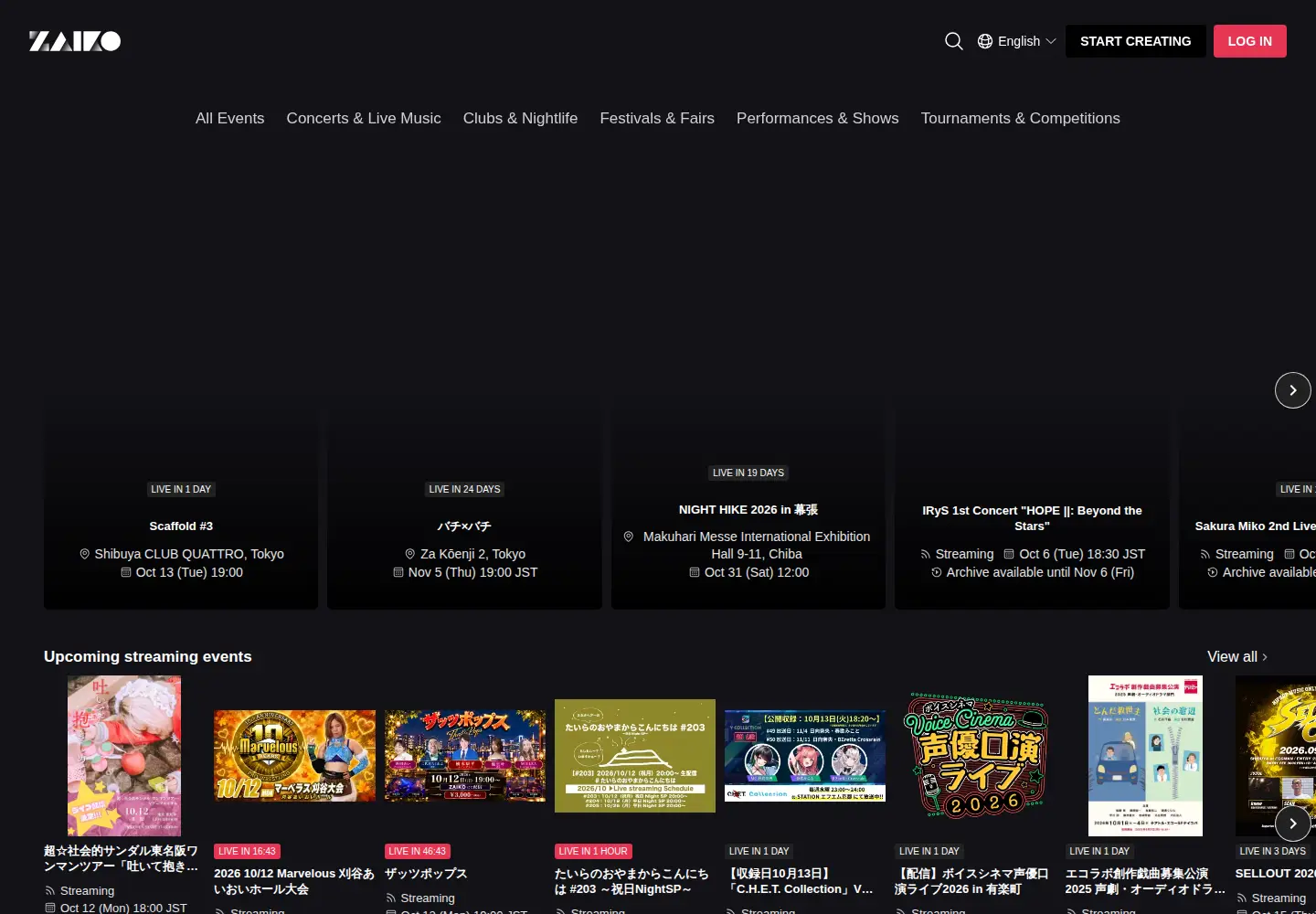The image size is (1316, 914).
Task: Switch to Tournaments & Competitions category
Action: [x=1020, y=118]
